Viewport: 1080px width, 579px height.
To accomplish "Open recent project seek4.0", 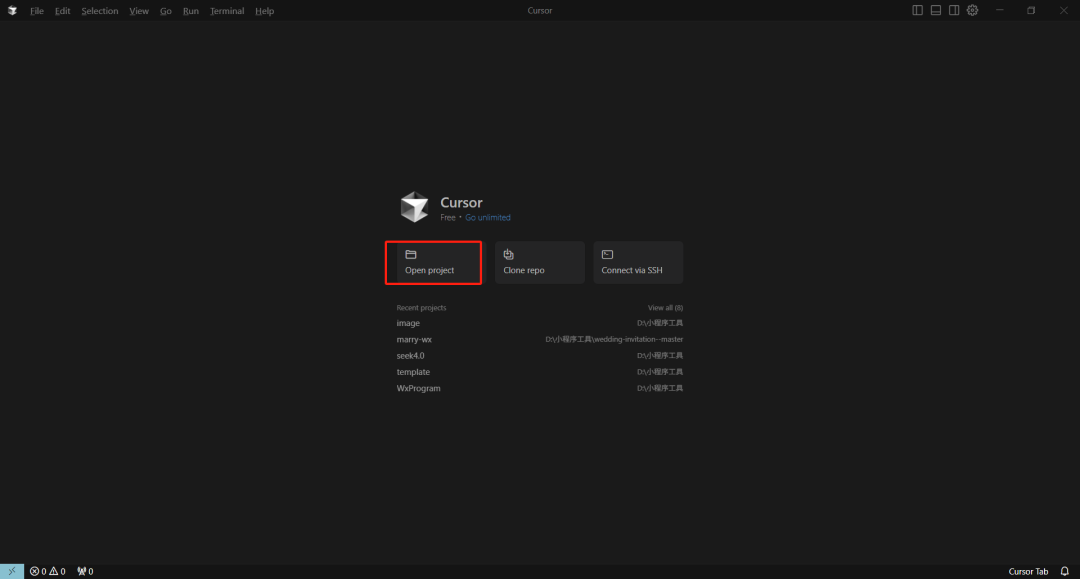I will click(x=540, y=356).
